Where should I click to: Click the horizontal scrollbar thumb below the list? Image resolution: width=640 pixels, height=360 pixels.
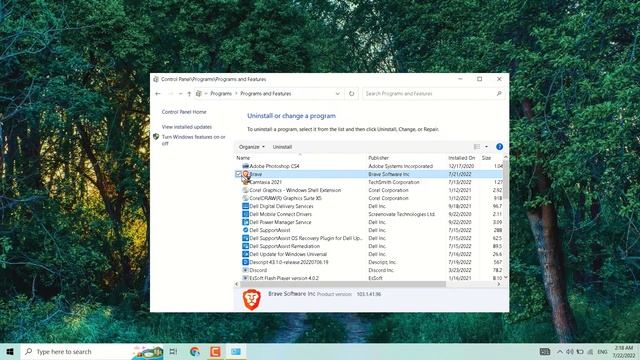[x=342, y=284]
